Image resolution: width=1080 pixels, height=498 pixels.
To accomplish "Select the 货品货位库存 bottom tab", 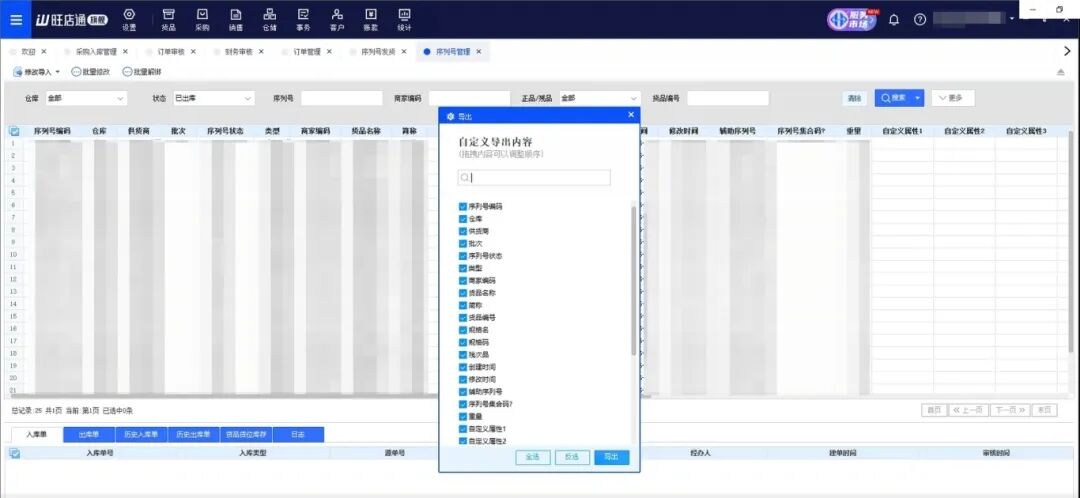I will pyautogui.click(x=246, y=435).
